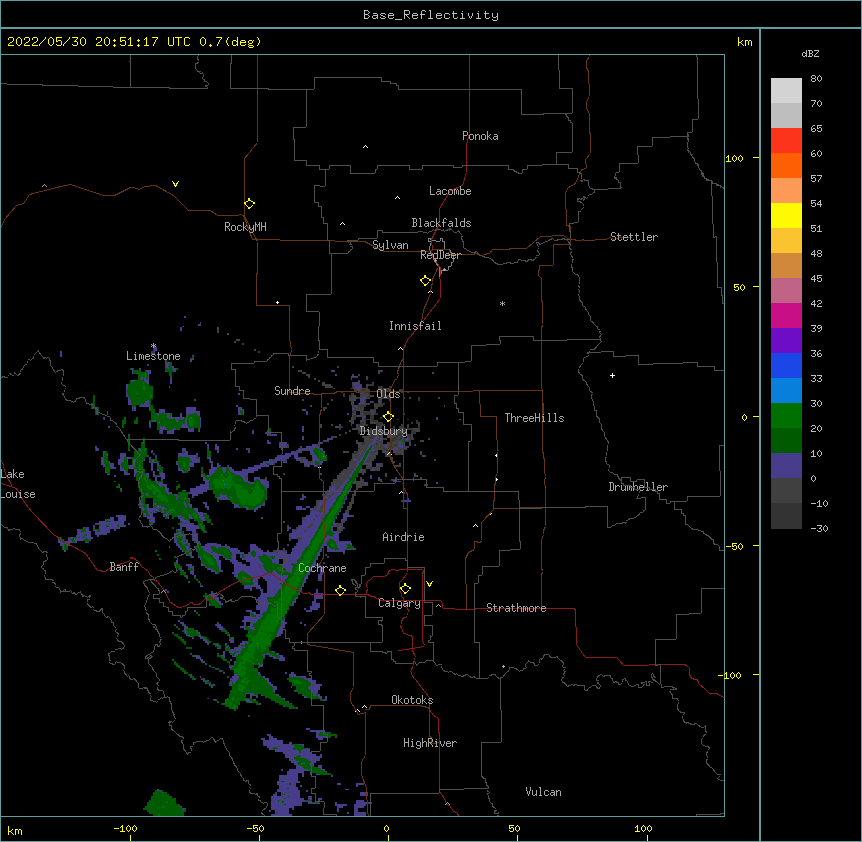
Task: Select the Limestone label
Action: click(x=153, y=356)
